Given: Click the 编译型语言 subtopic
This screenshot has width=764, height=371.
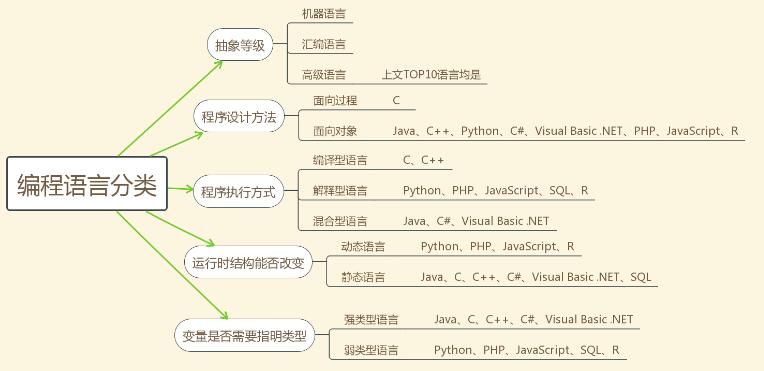Looking at the screenshot, I should click(340, 160).
